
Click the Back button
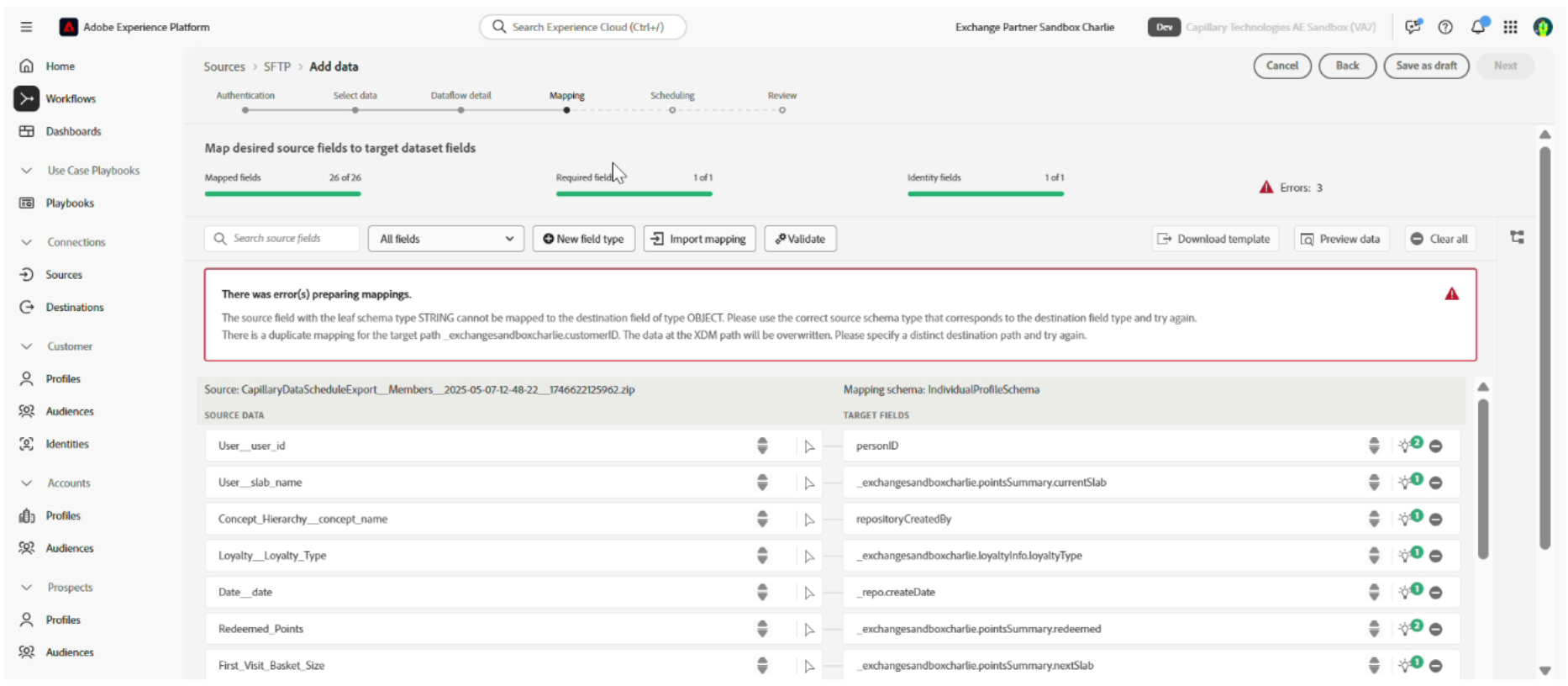point(1347,66)
